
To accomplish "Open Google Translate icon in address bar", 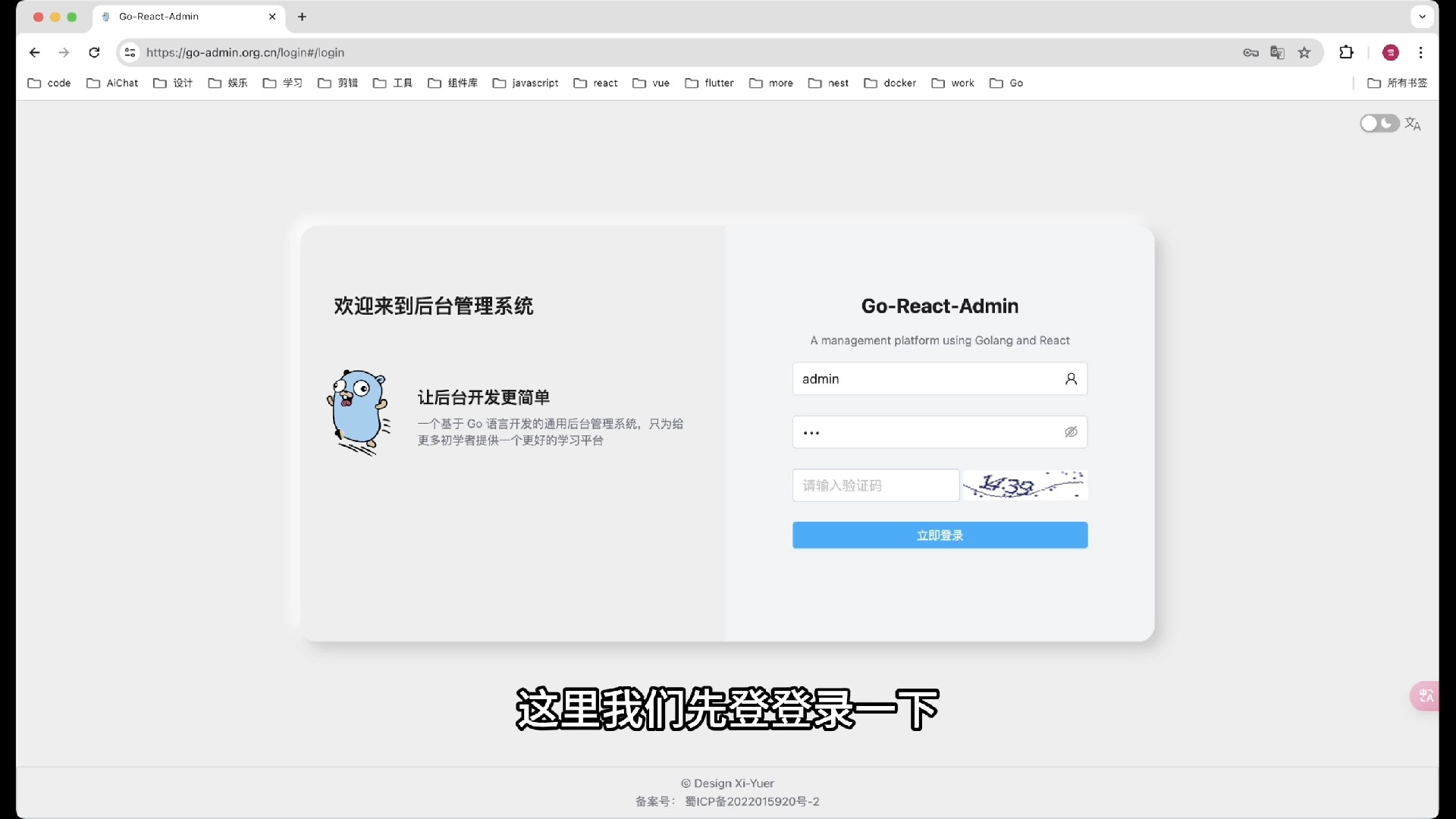I will pos(1277,52).
